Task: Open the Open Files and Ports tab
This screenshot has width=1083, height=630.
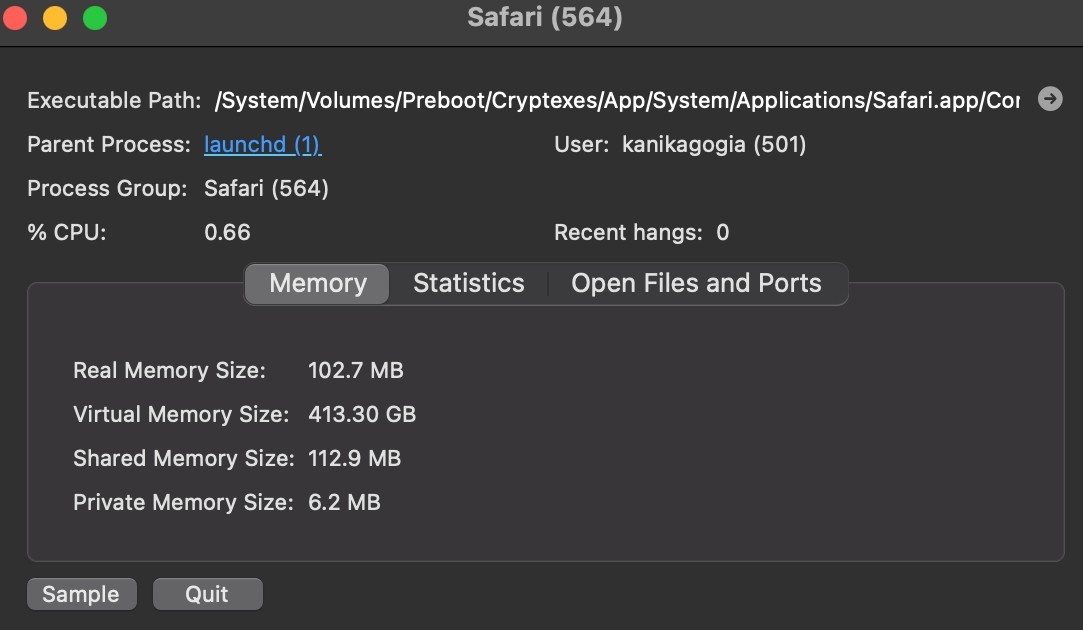Action: pyautogui.click(x=696, y=283)
